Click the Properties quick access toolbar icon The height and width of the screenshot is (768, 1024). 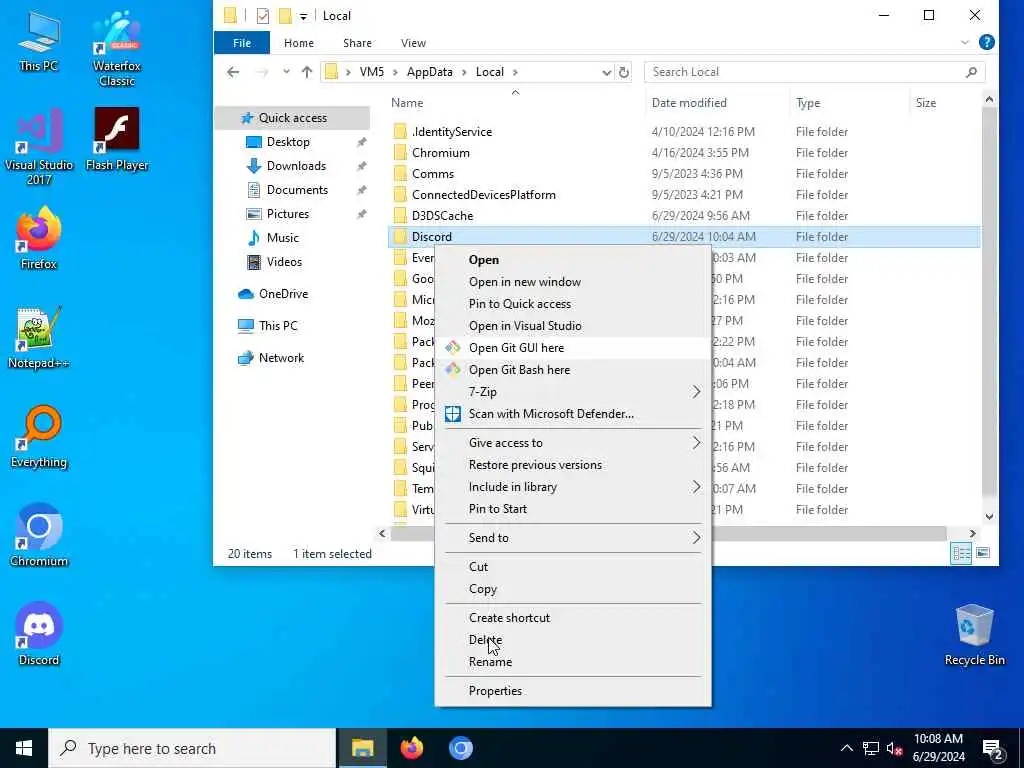coord(263,16)
